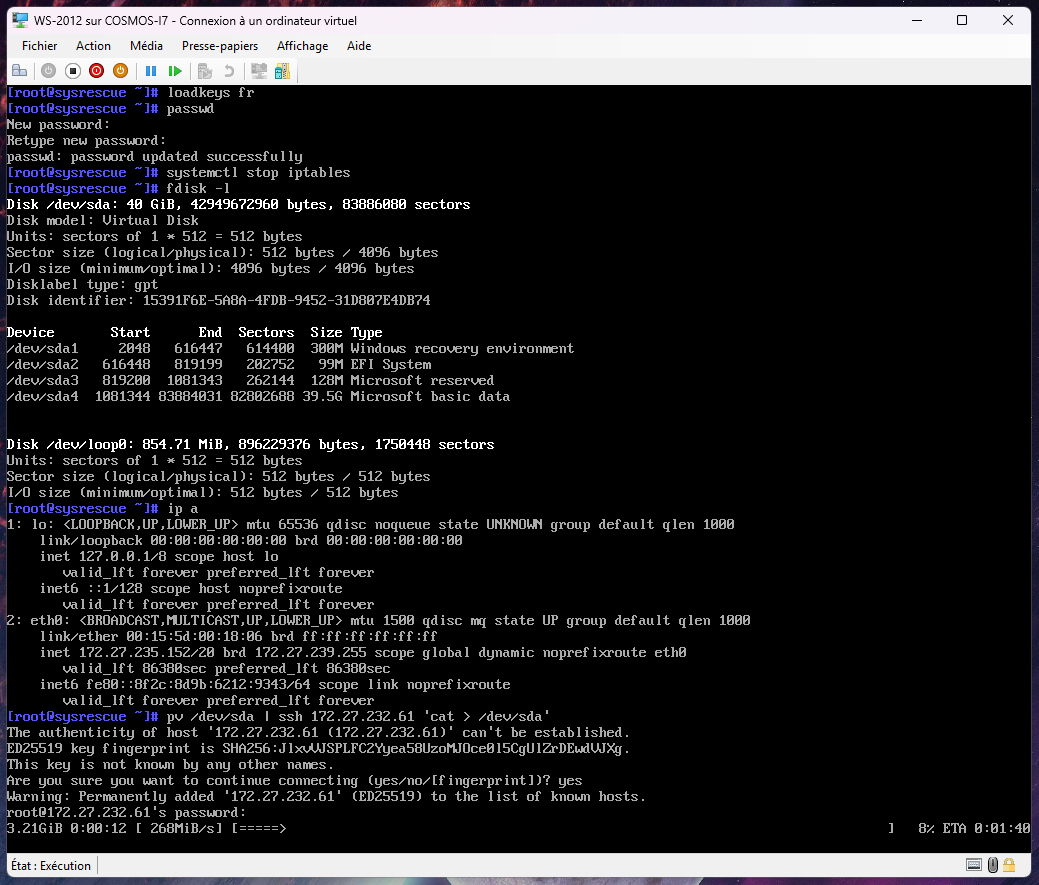Click the share resources toolbar icon
Image resolution: width=1039 pixels, height=885 pixels.
tap(282, 71)
